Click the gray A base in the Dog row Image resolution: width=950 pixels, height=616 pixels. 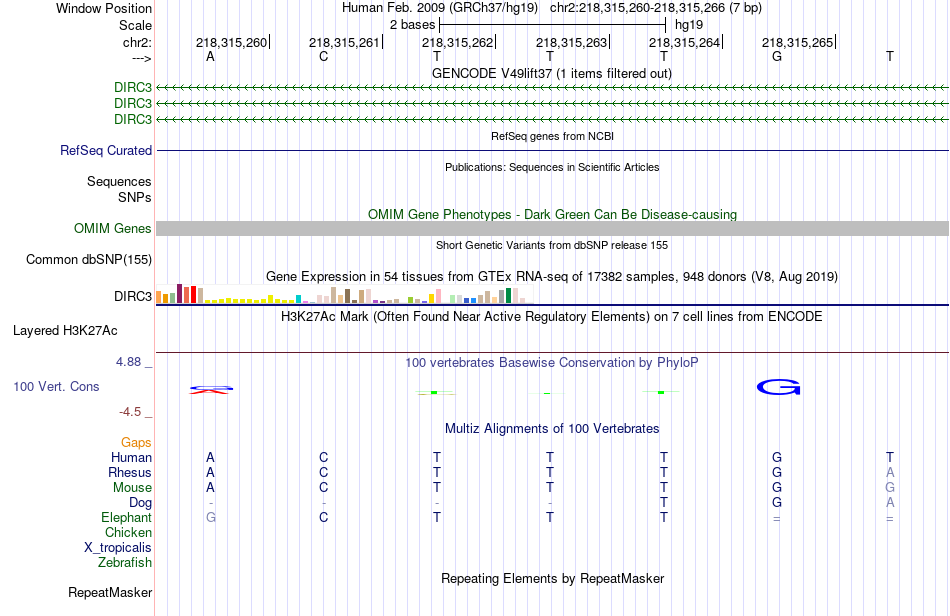pyautogui.click(x=890, y=502)
